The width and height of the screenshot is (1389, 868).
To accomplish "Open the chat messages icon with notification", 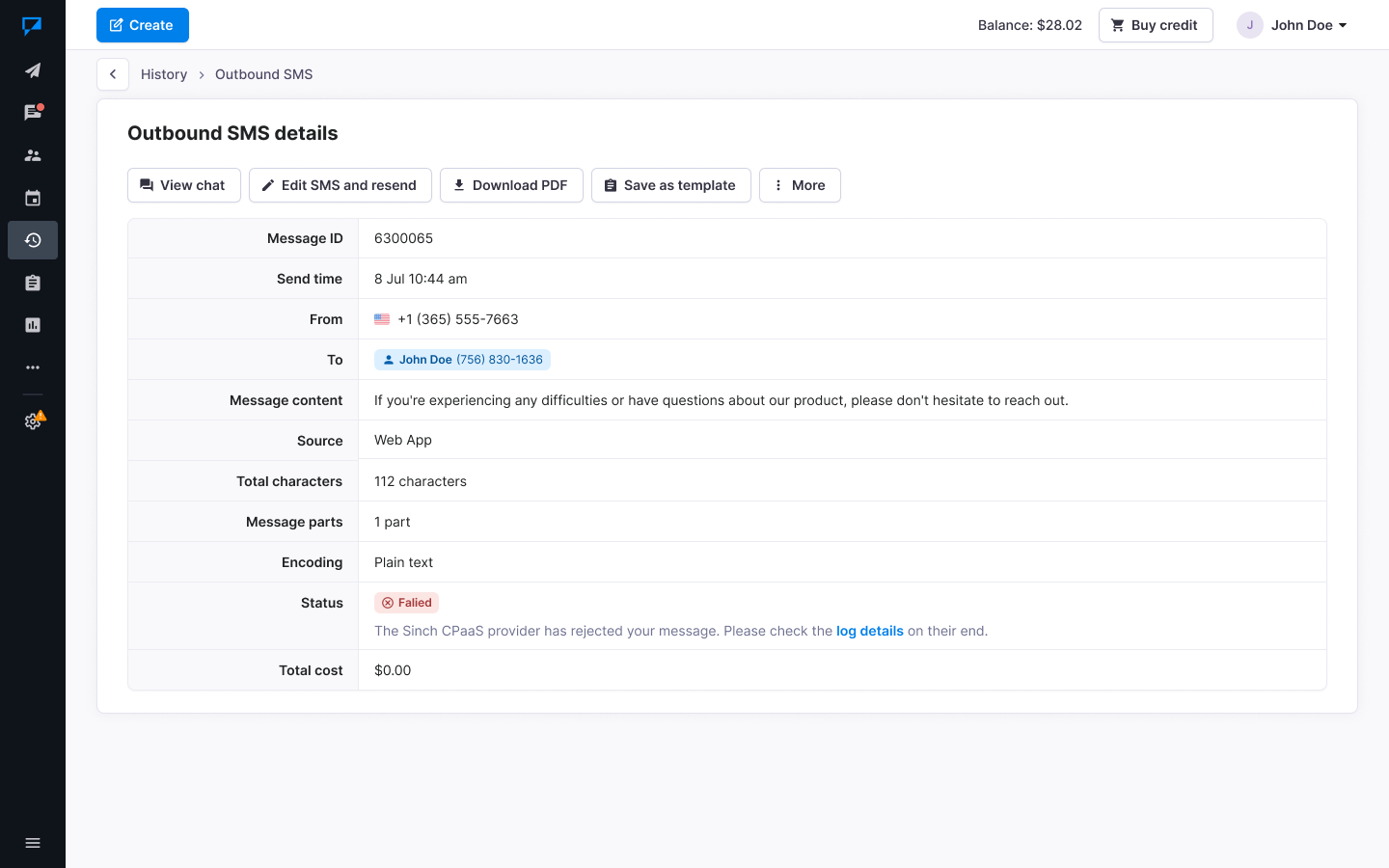I will (33, 113).
